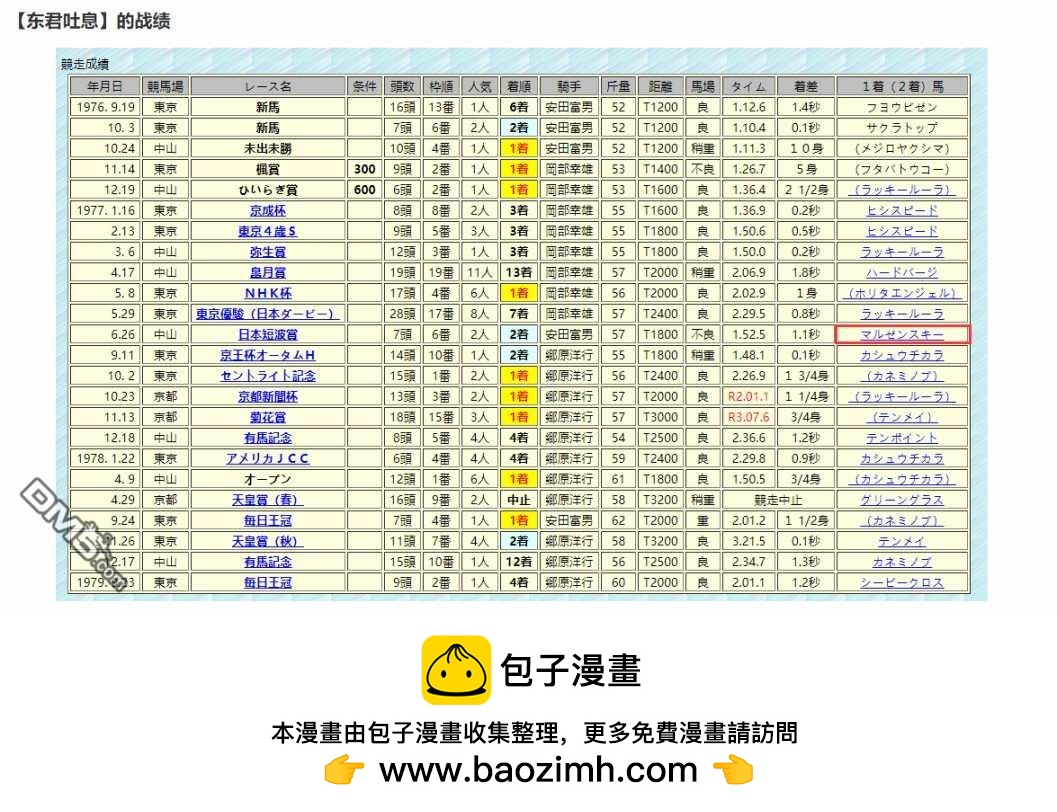
Task: Select the (メジロヤクシマ) cell
Action: pos(902,148)
